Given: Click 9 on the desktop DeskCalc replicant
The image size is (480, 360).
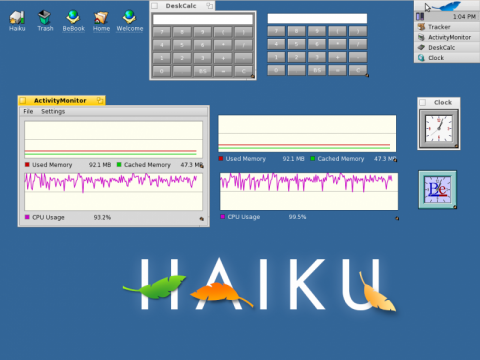Looking at the screenshot, I should [317, 31].
